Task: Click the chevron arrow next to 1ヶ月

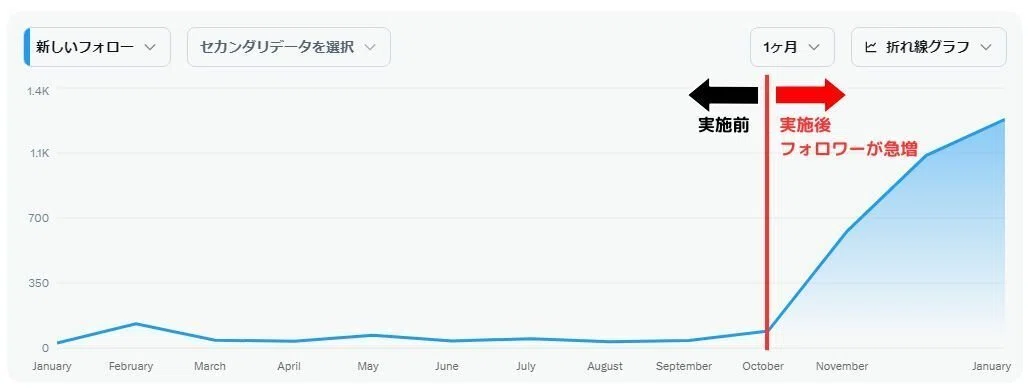Action: tap(813, 47)
